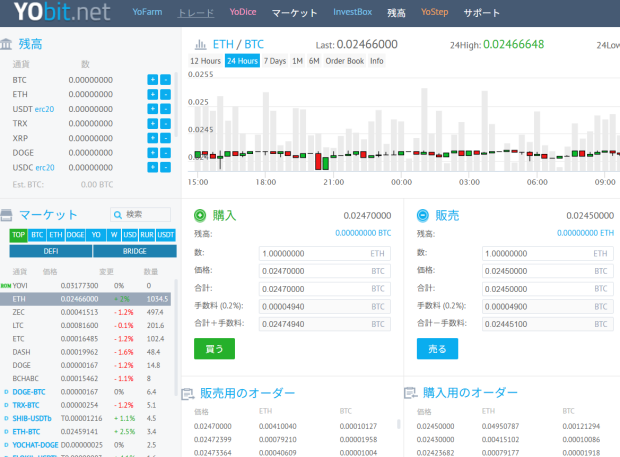Click the minus icon for USDT erc20

pos(166,109)
